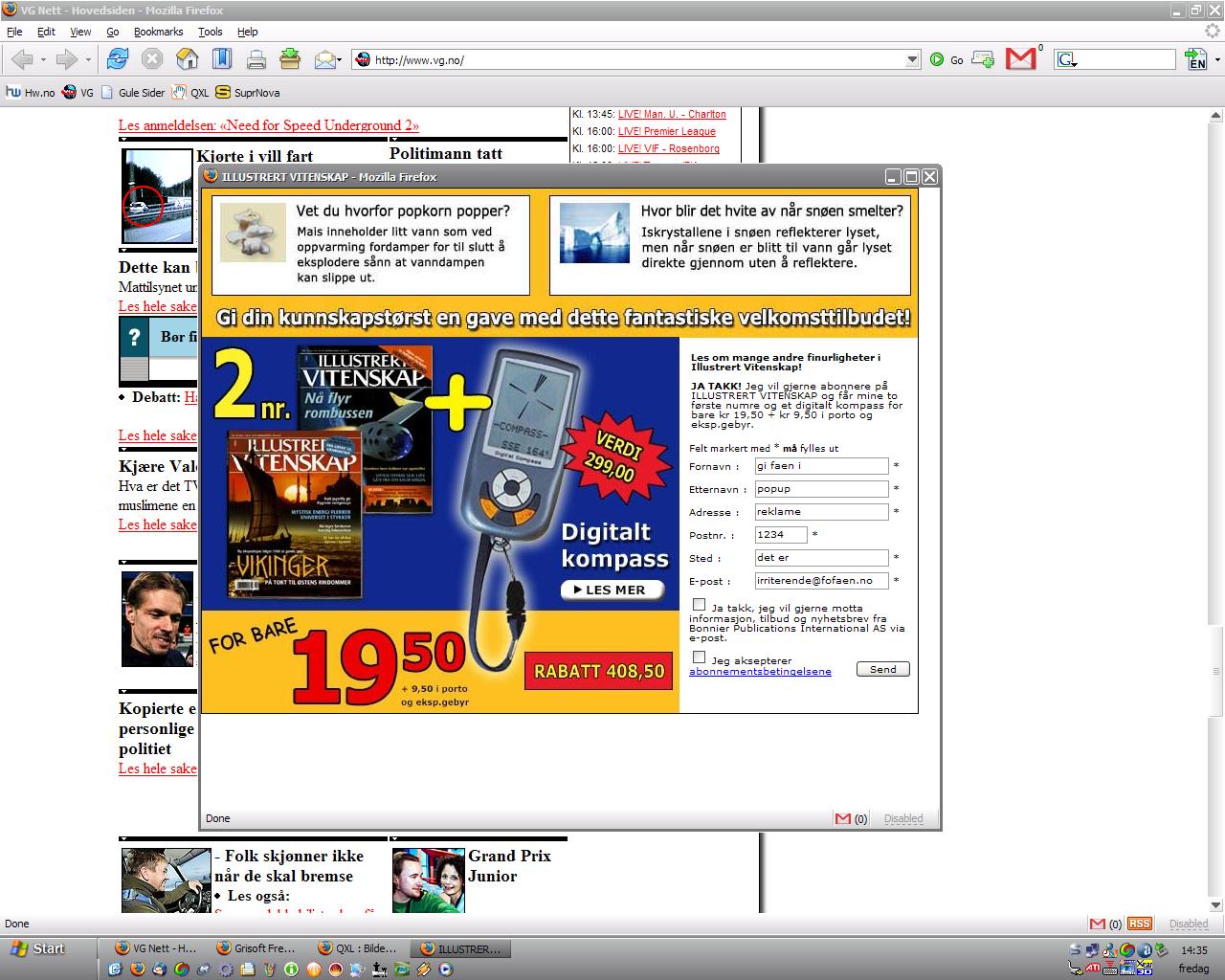The image size is (1225, 980).
Task: Open 'Need for Speed Underground 2' review link
Action: tap(269, 125)
